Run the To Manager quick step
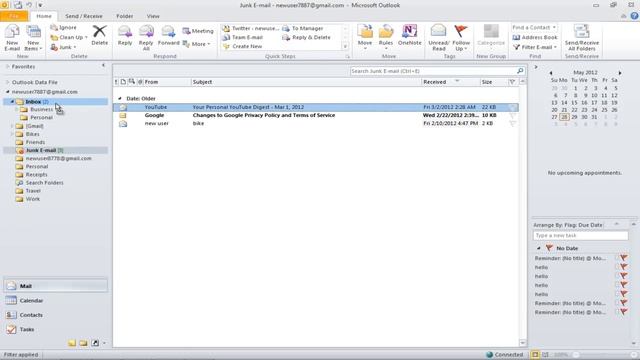This screenshot has height=360, width=640. pos(303,28)
